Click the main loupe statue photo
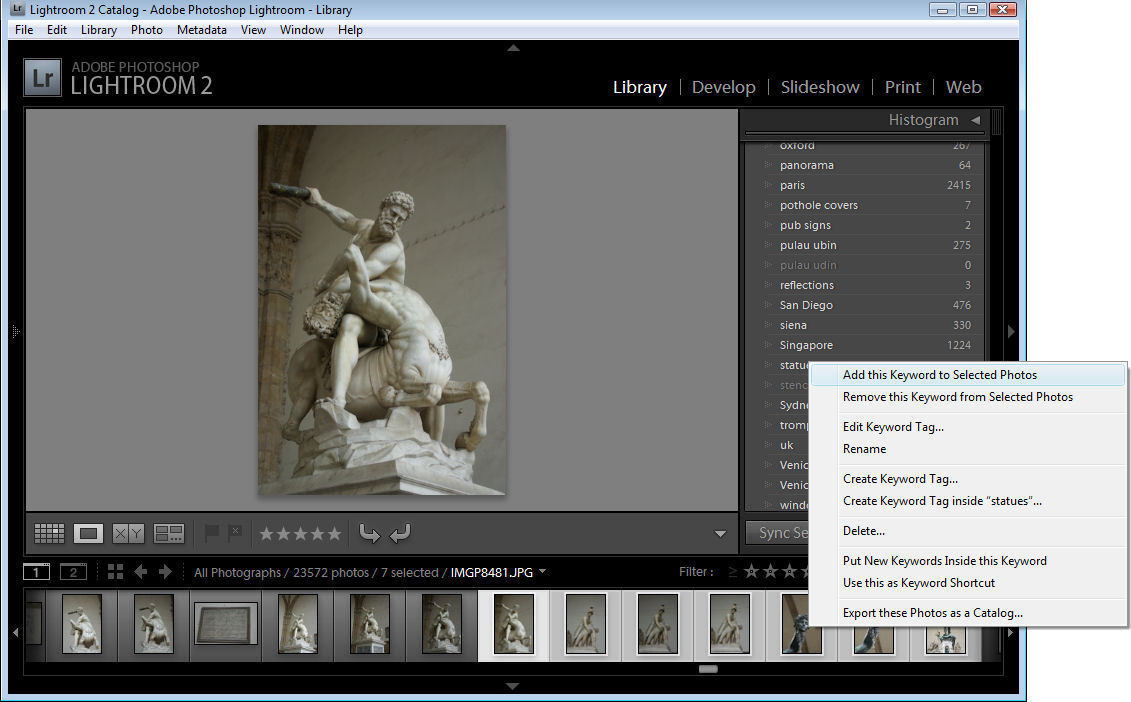This screenshot has height=702, width=1131. coord(382,310)
